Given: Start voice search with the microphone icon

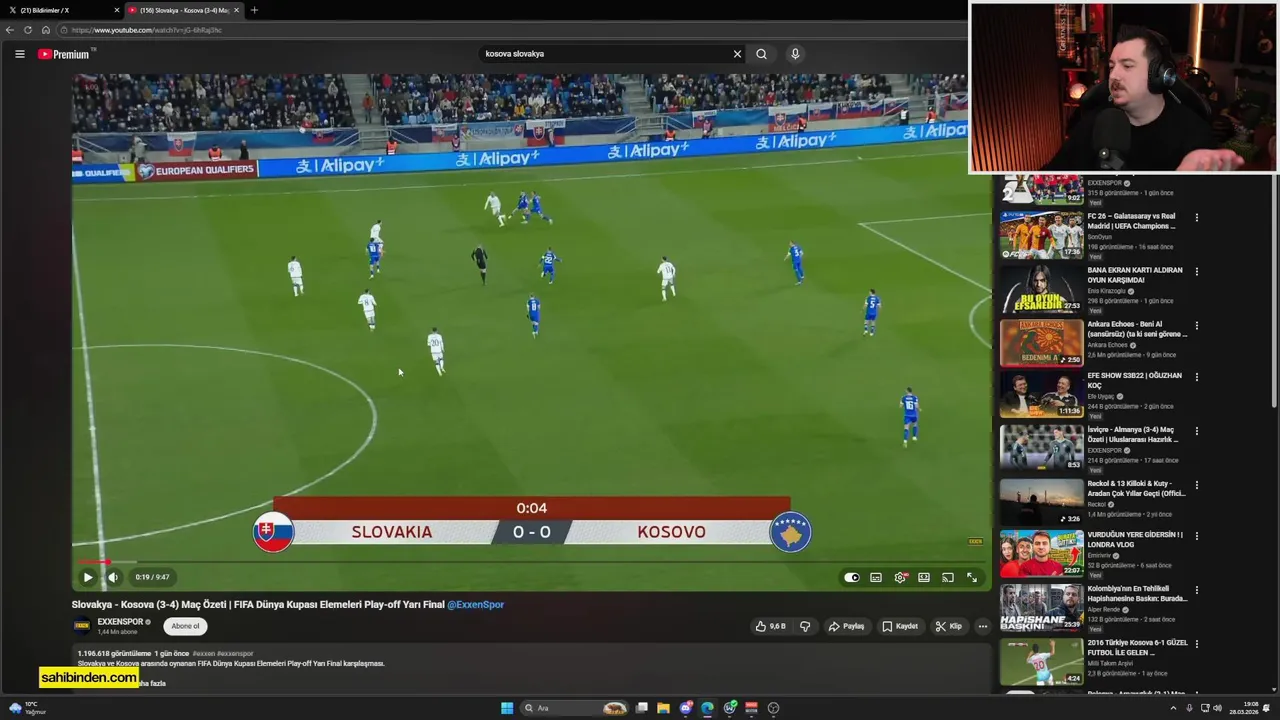Looking at the screenshot, I should tap(795, 54).
